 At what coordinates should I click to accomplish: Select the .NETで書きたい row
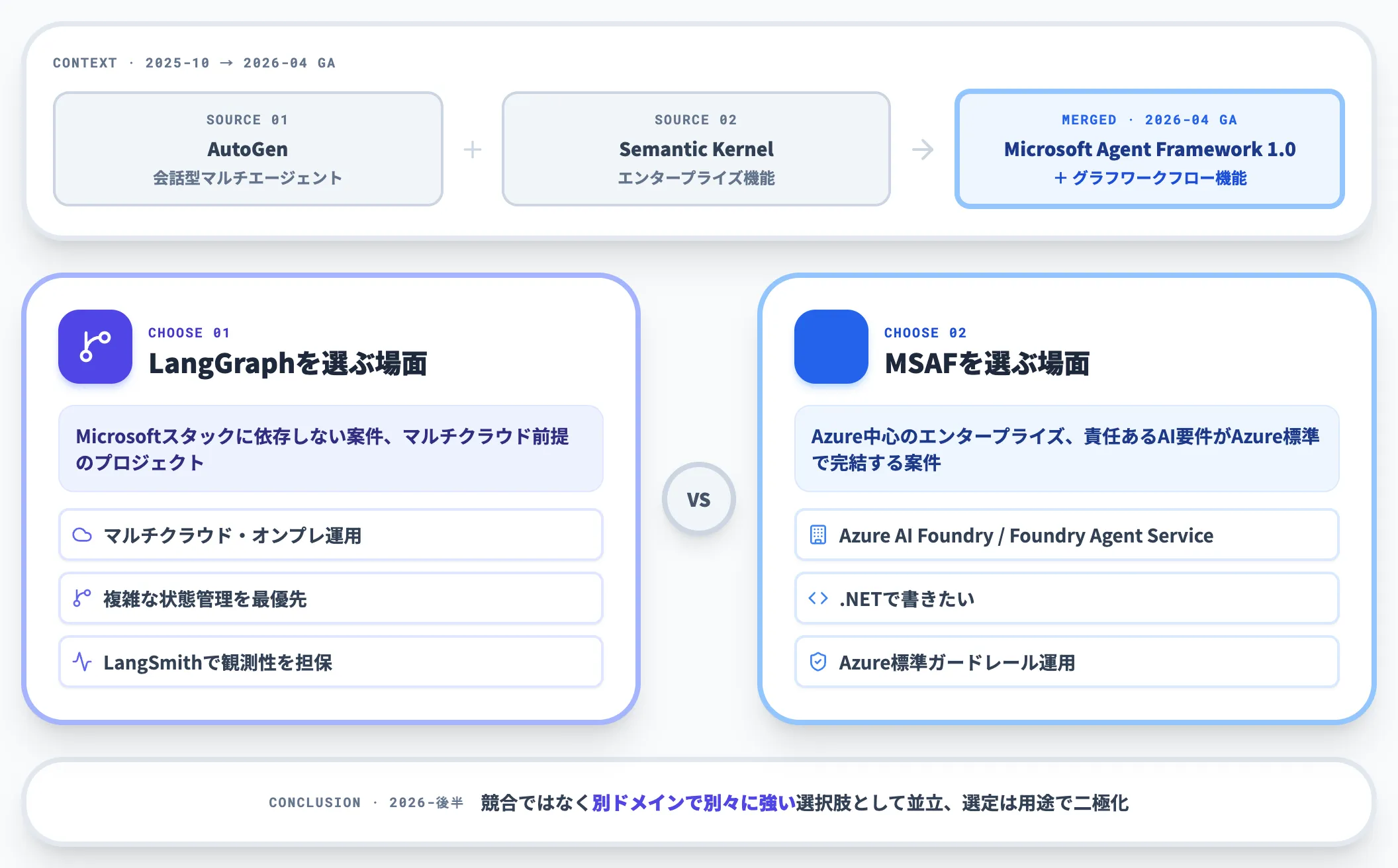[x=1067, y=598]
